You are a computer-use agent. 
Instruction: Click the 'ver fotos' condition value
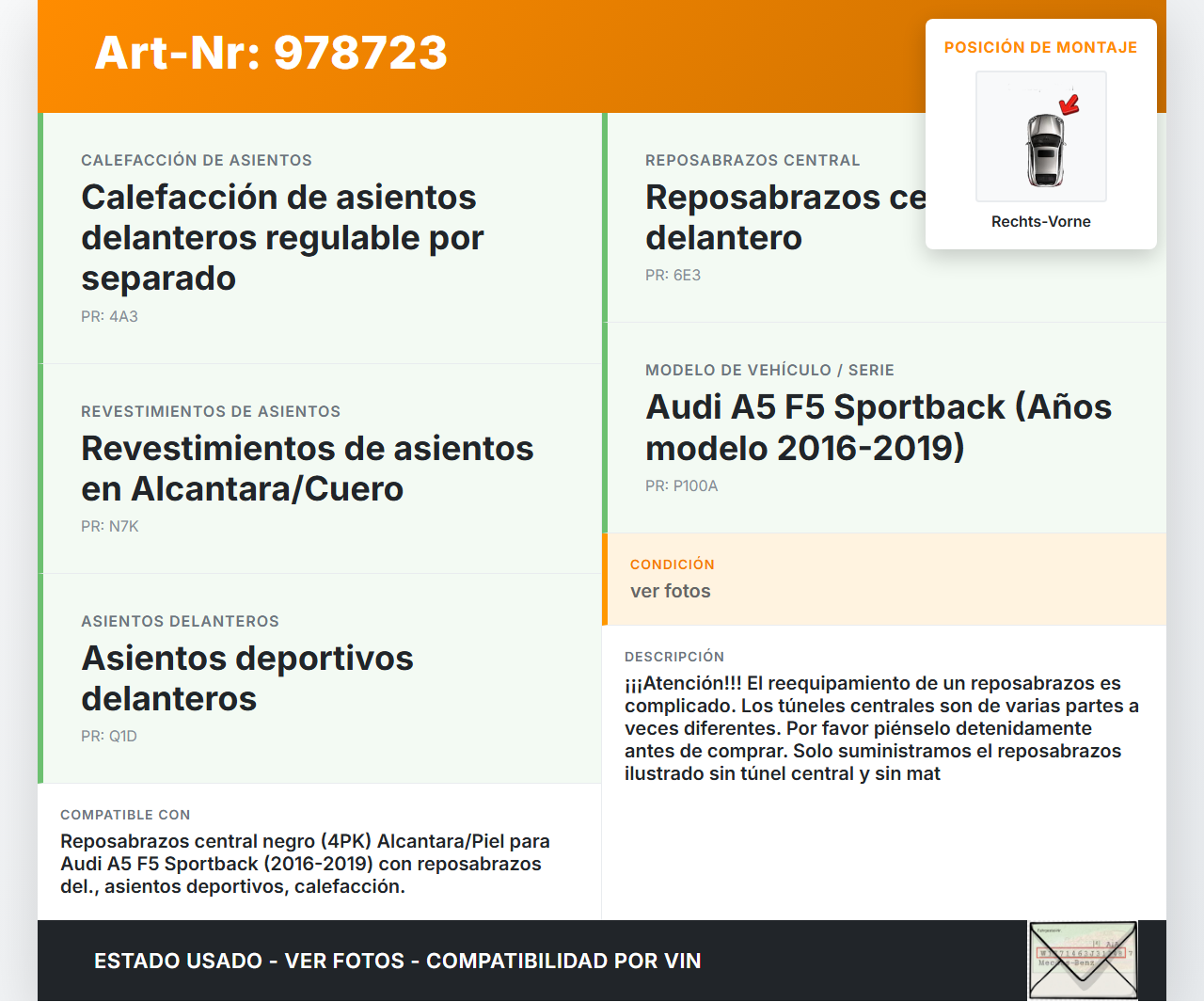(x=671, y=591)
